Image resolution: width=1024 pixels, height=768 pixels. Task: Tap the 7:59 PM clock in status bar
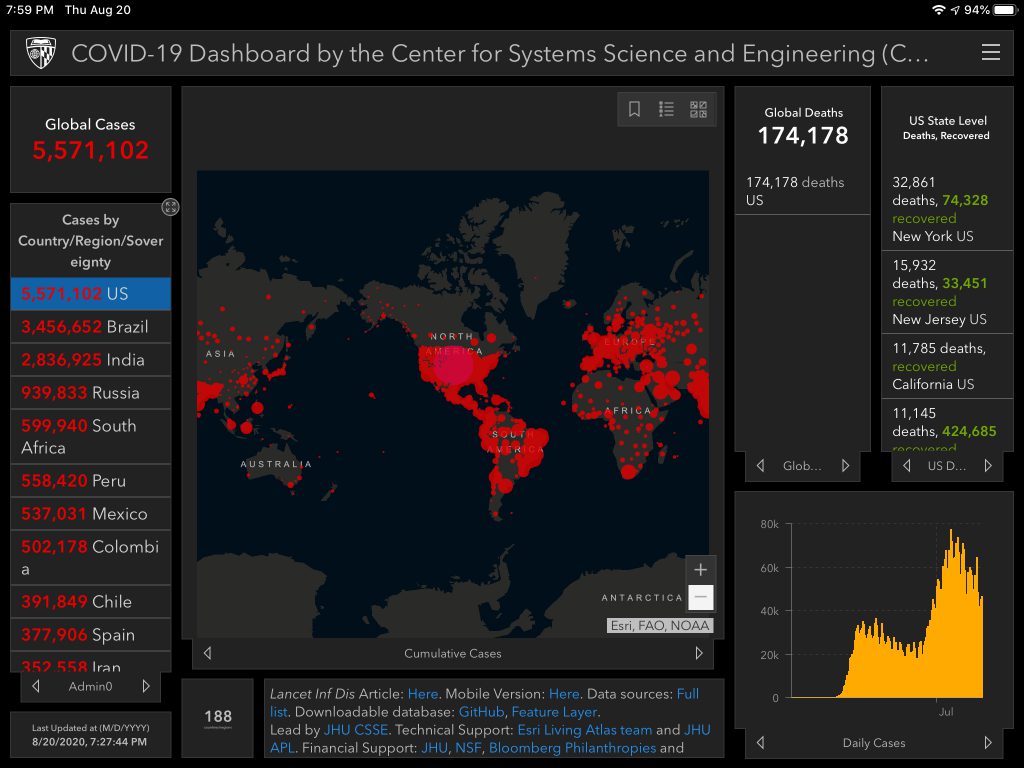click(30, 10)
